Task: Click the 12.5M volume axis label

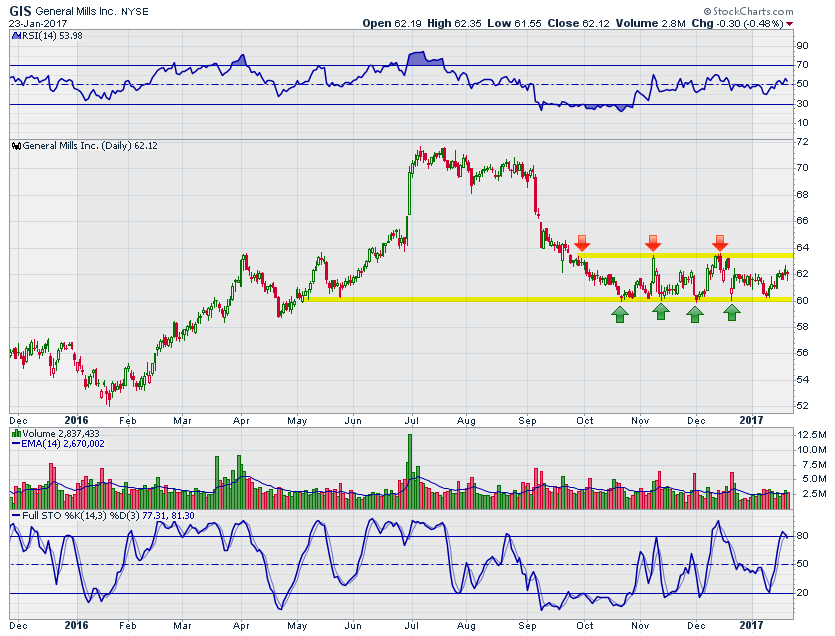Action: coord(812,435)
